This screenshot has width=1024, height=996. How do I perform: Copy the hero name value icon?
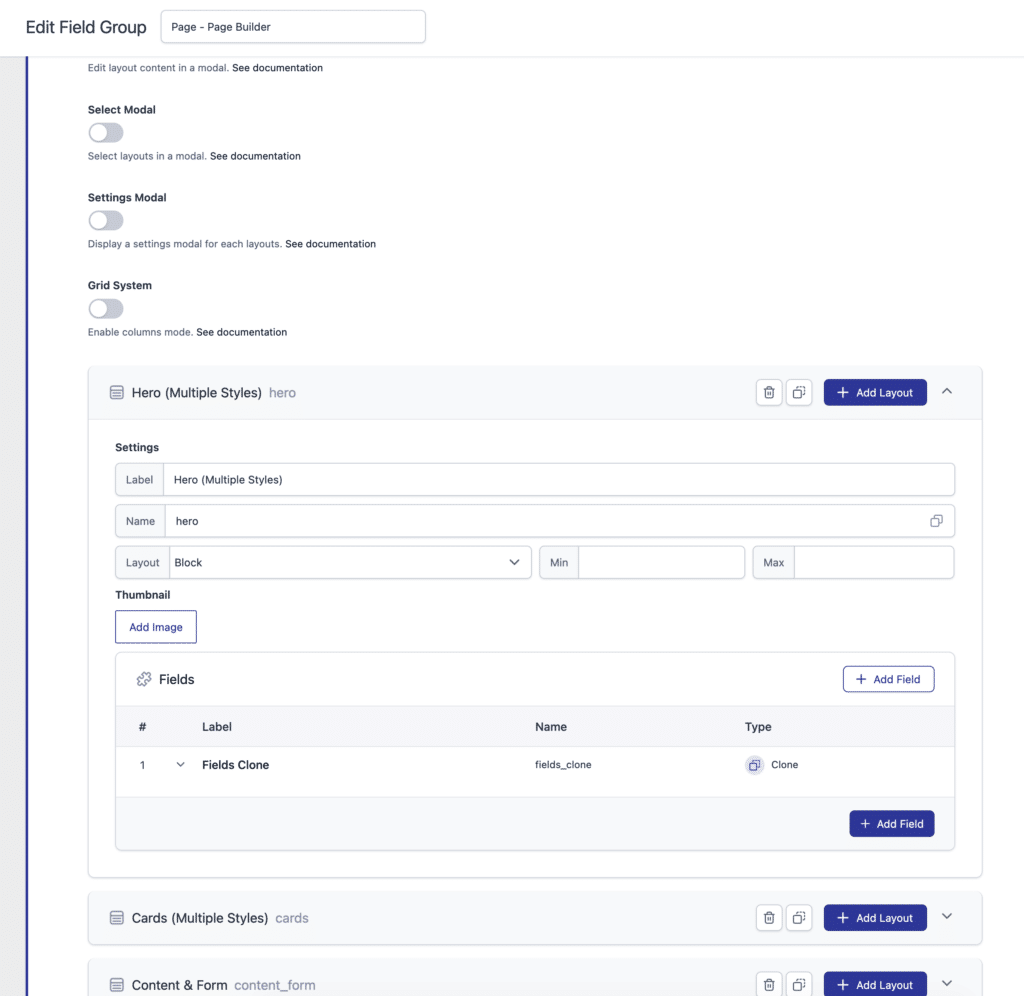[936, 521]
